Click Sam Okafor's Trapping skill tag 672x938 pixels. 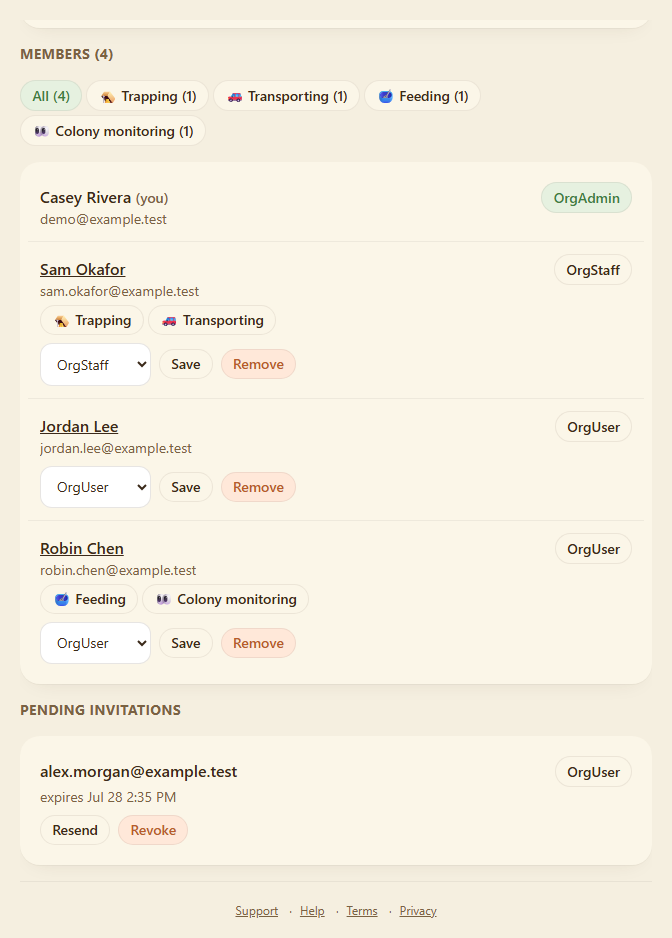pos(92,320)
